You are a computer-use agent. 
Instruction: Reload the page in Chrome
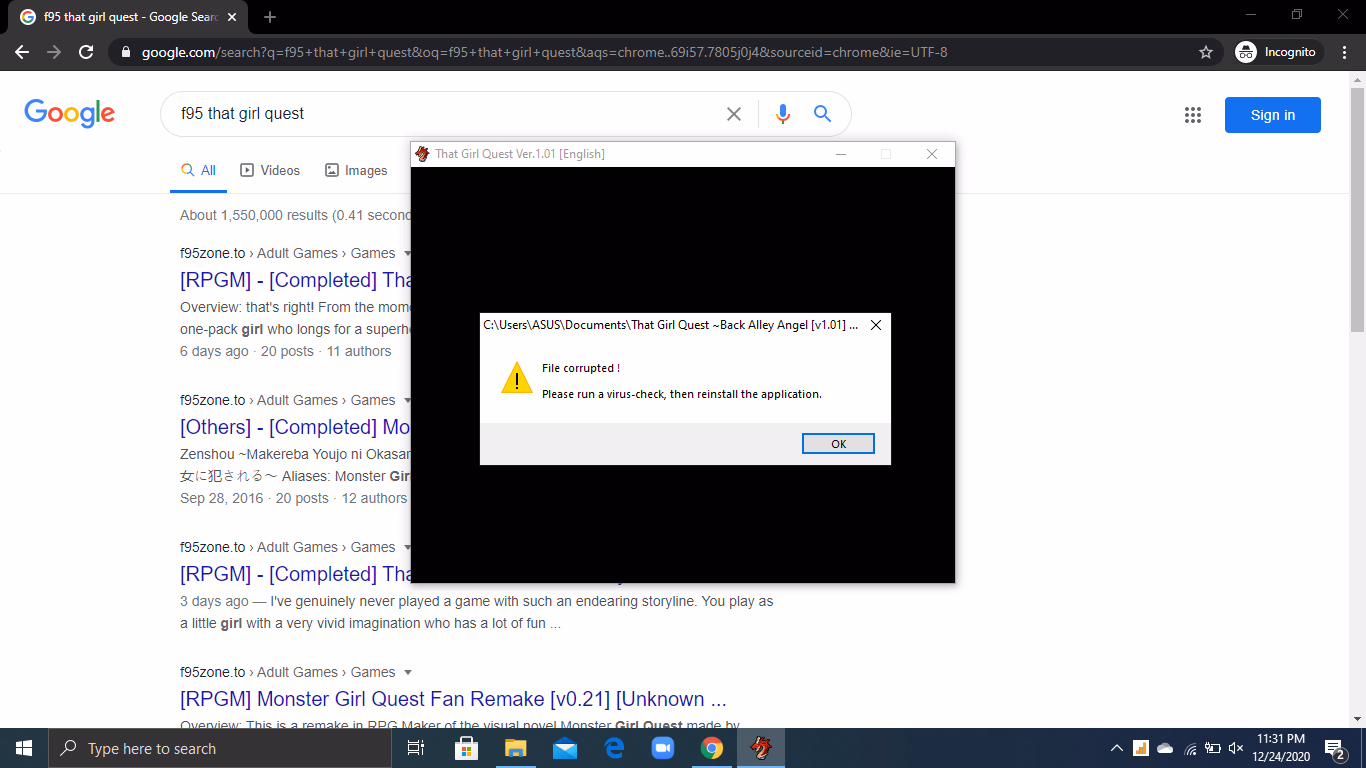[x=87, y=52]
